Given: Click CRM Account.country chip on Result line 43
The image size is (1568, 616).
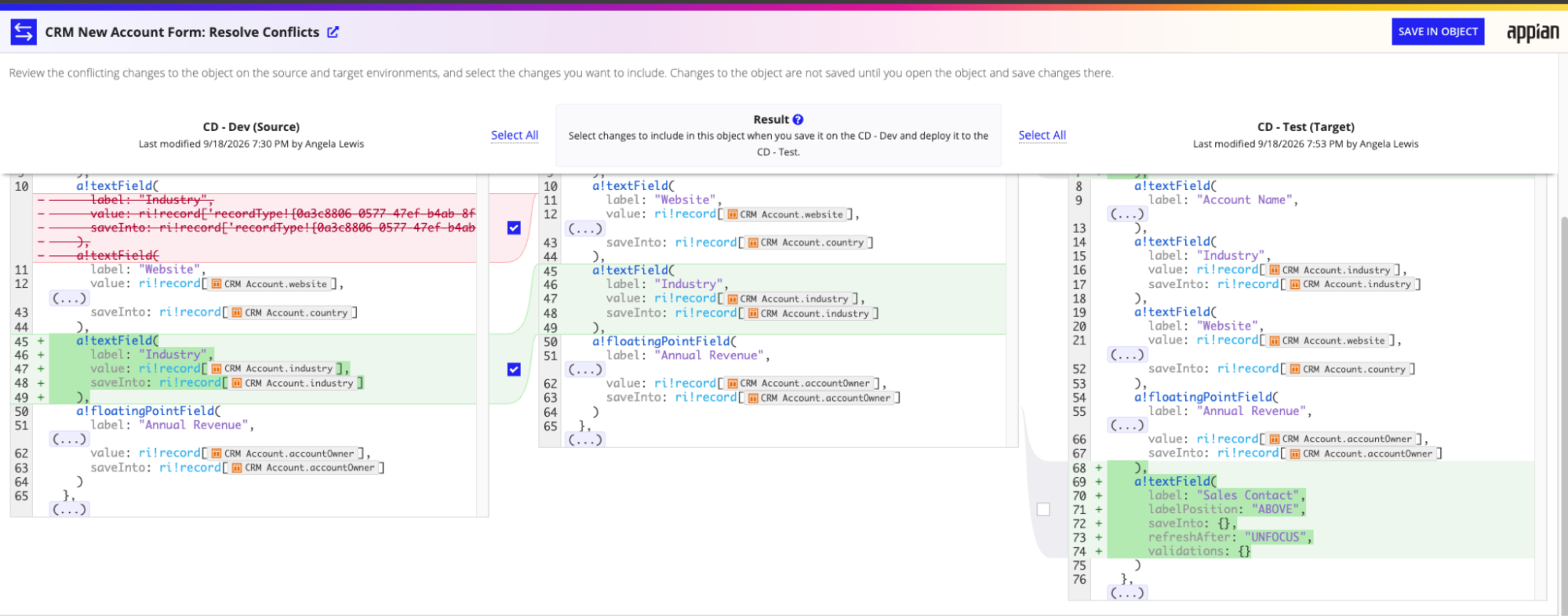Looking at the screenshot, I should 806,242.
